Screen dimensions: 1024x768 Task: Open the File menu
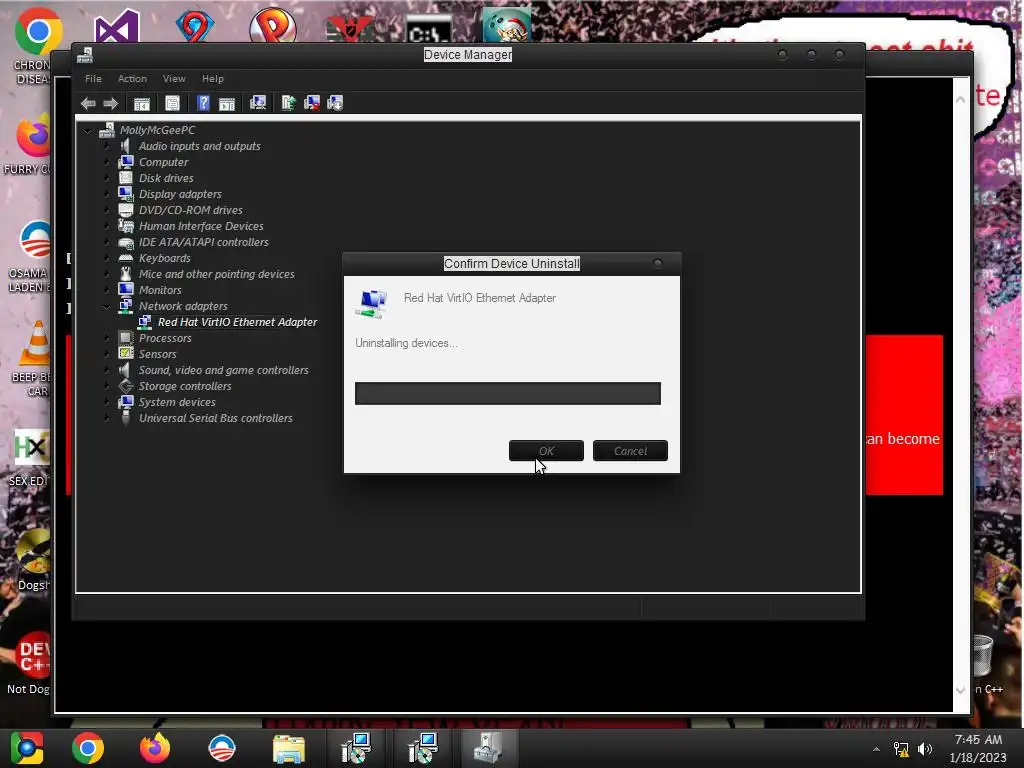click(93, 78)
